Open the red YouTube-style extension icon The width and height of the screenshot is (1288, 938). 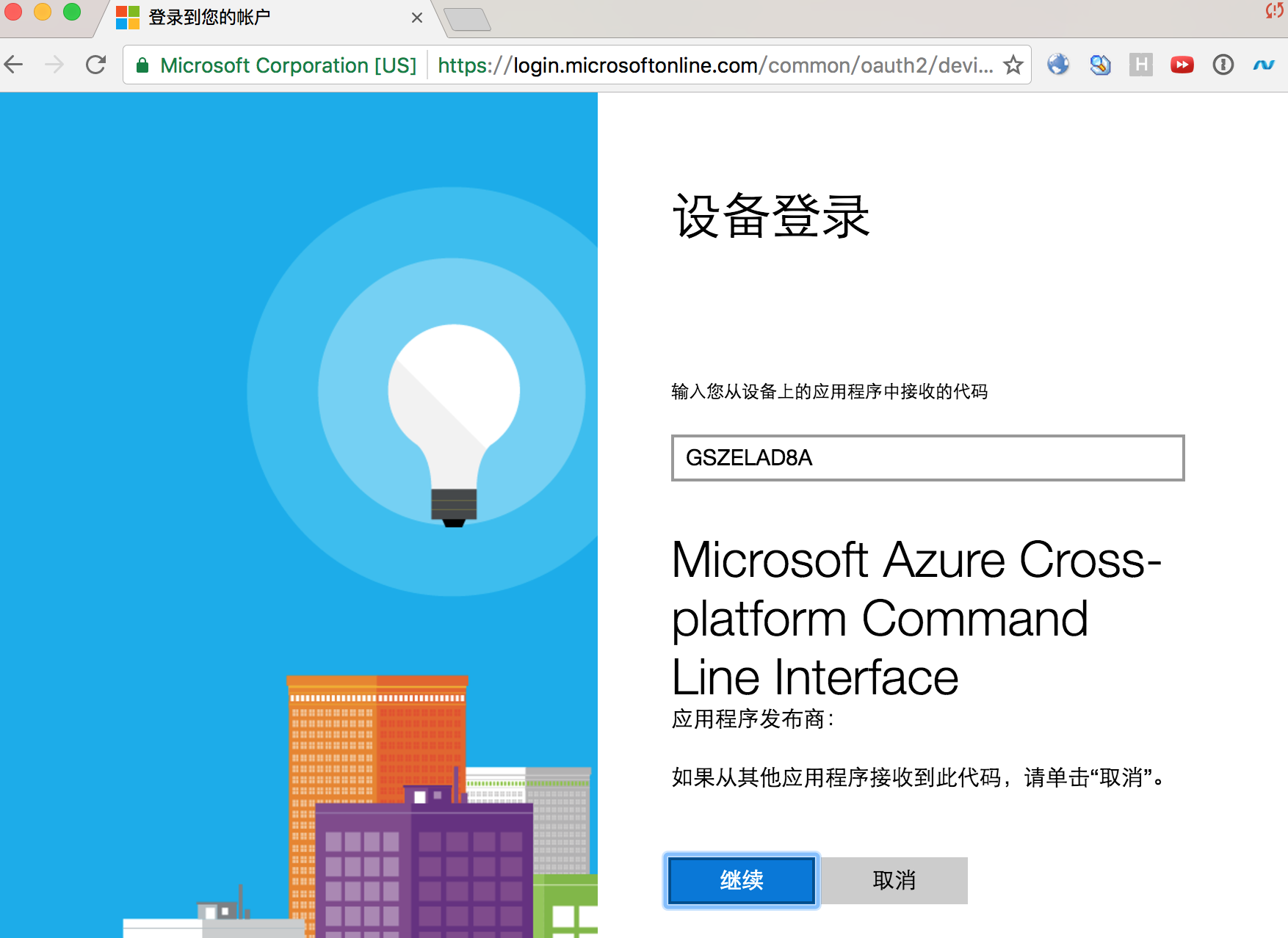click(x=1182, y=65)
